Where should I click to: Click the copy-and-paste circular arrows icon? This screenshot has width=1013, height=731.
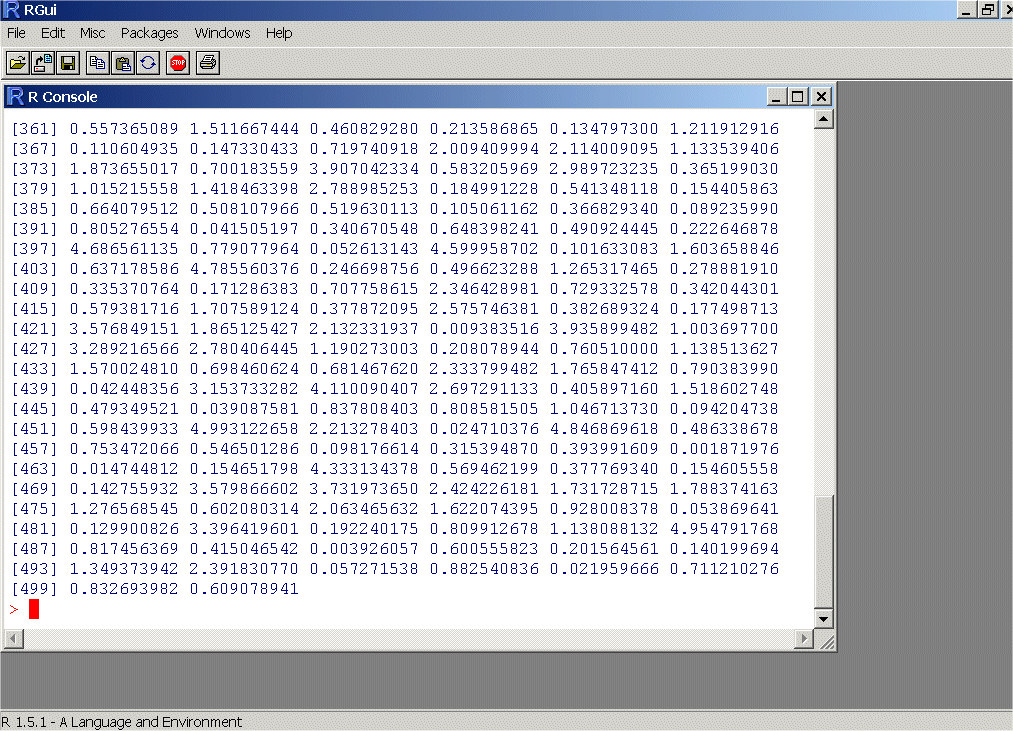click(148, 63)
